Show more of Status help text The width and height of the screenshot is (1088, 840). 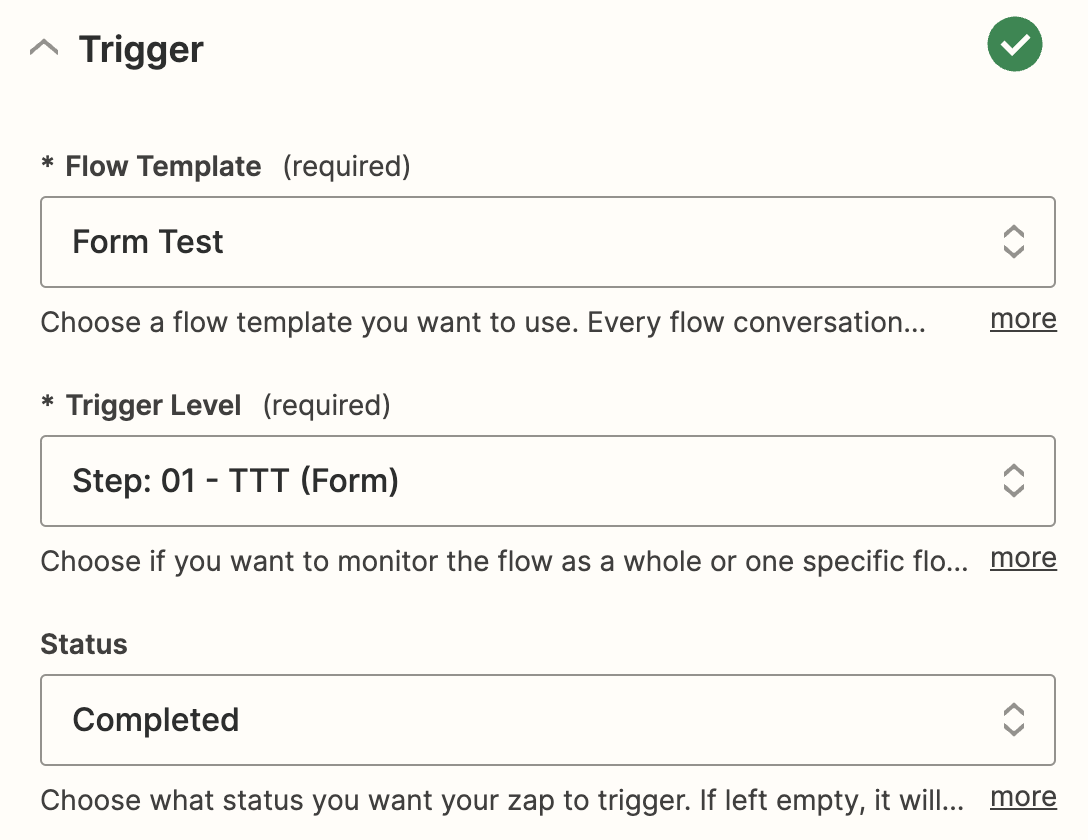(1023, 797)
